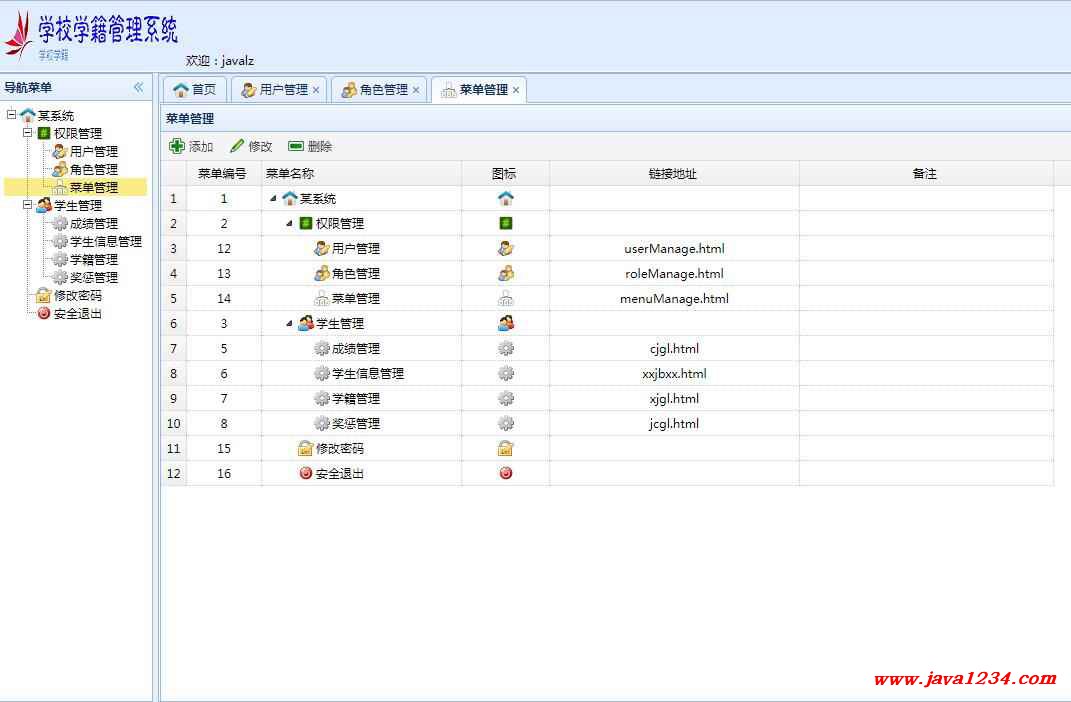The width and height of the screenshot is (1071, 702).
Task: Collapse the 导航菜单 navigation panel
Action: click(x=138, y=88)
